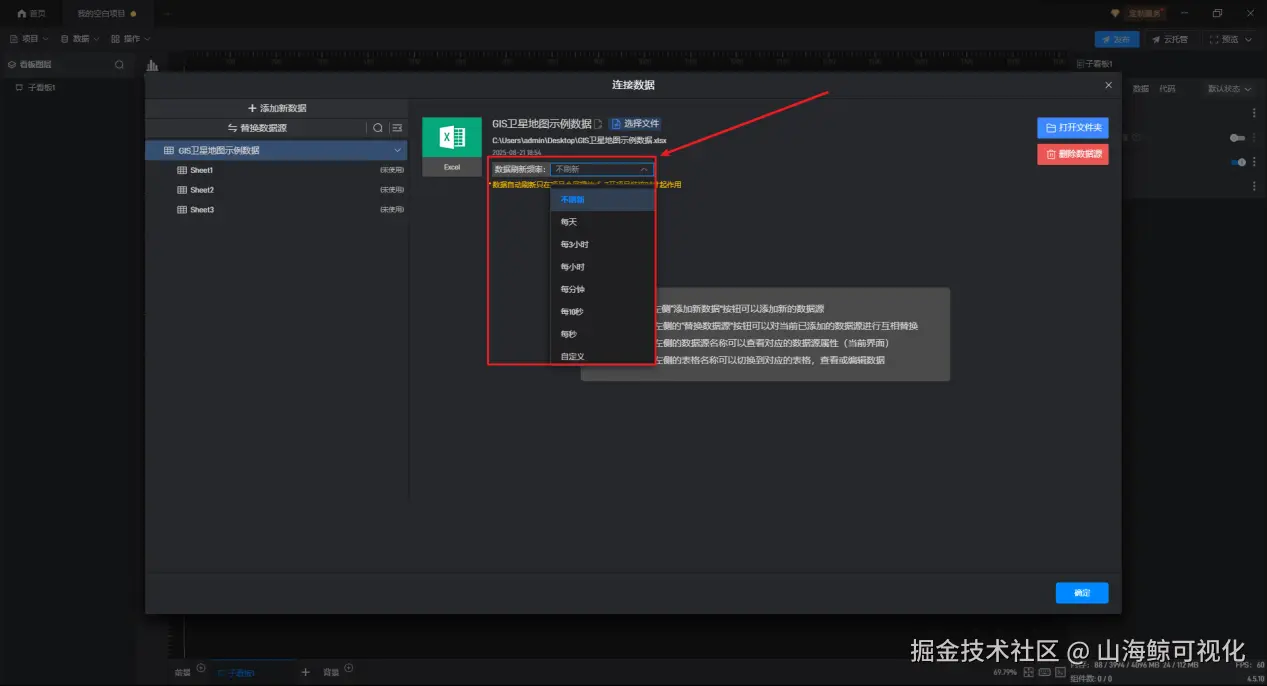Viewport: 1267px width, 686px height.
Task: Toggle the grey off switch in the right panel
Action: (1237, 138)
